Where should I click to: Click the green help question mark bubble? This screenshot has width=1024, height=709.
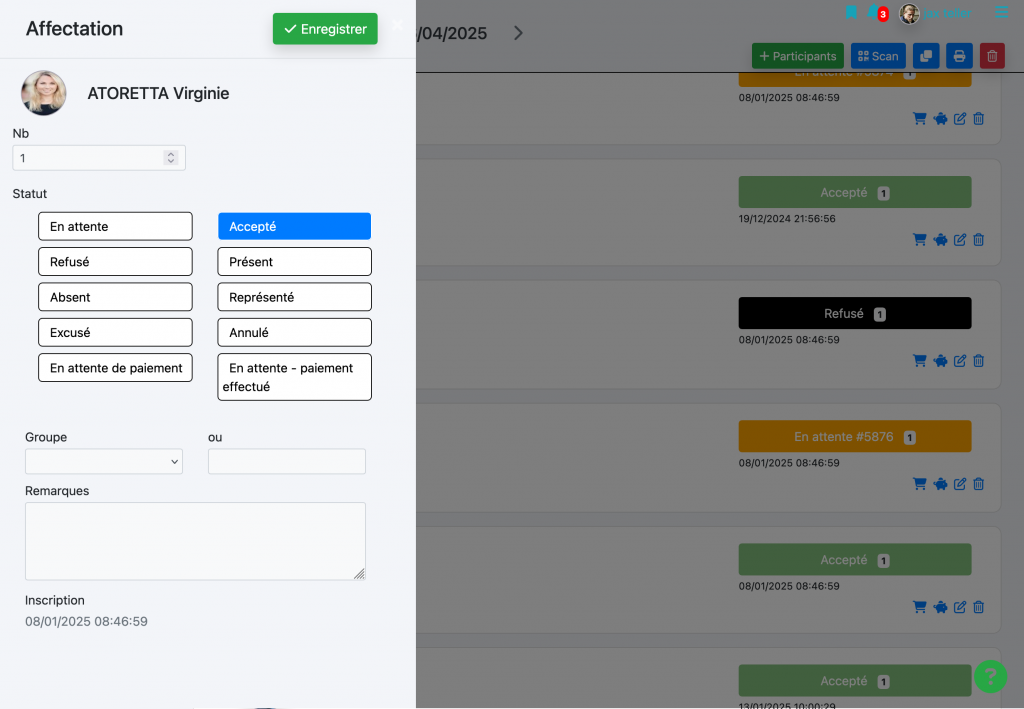[990, 677]
